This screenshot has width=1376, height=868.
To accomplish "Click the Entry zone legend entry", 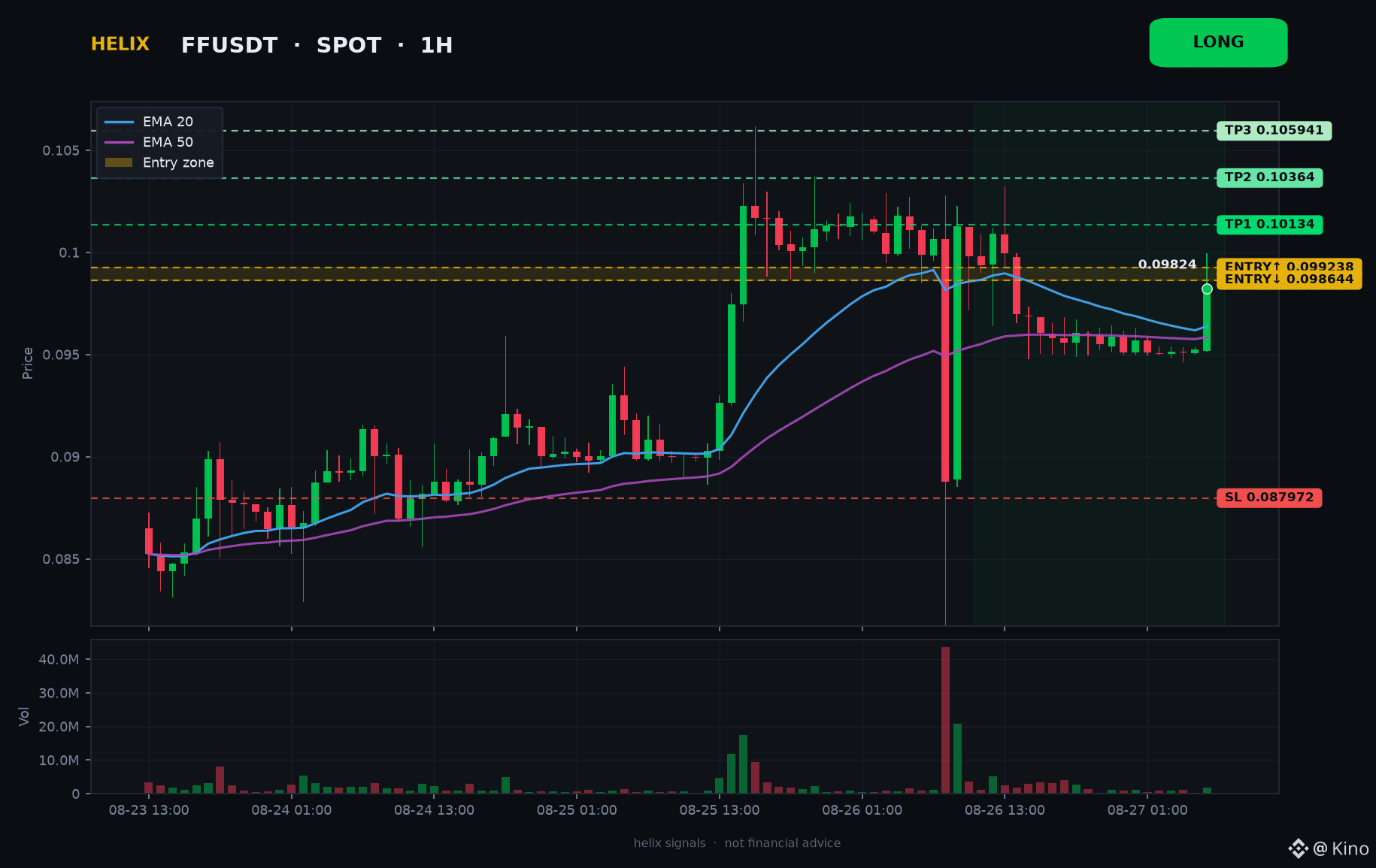I will point(159,162).
